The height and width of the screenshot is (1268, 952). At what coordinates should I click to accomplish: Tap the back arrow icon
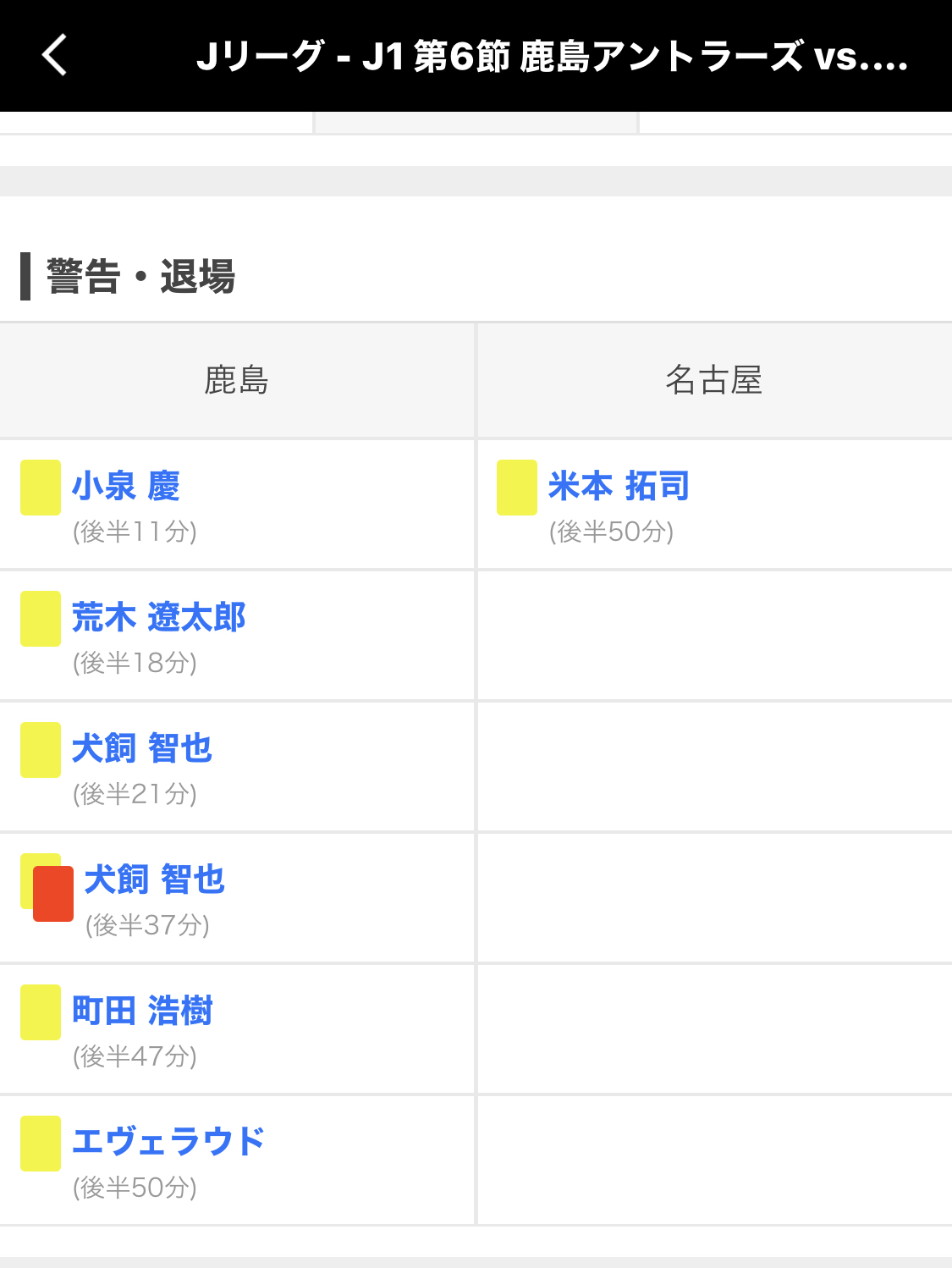(55, 56)
